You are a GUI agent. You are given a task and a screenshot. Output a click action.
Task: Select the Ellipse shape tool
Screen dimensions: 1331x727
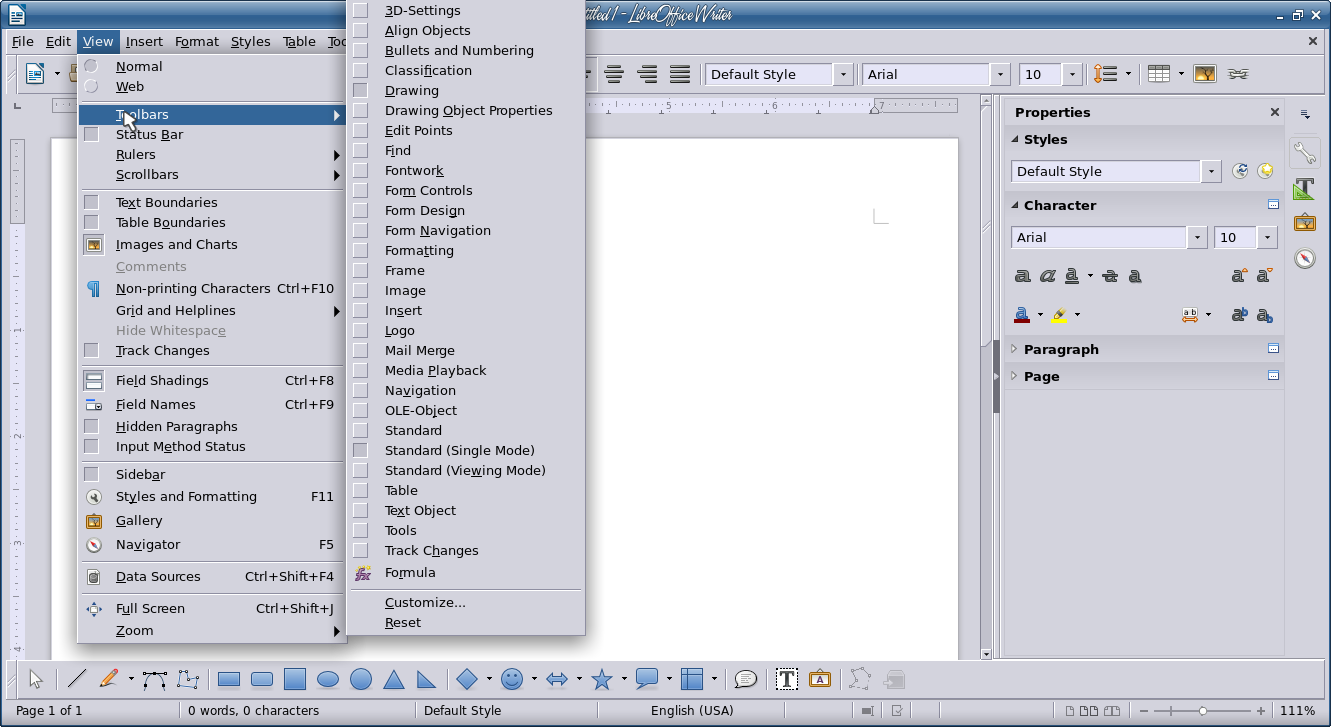(328, 680)
